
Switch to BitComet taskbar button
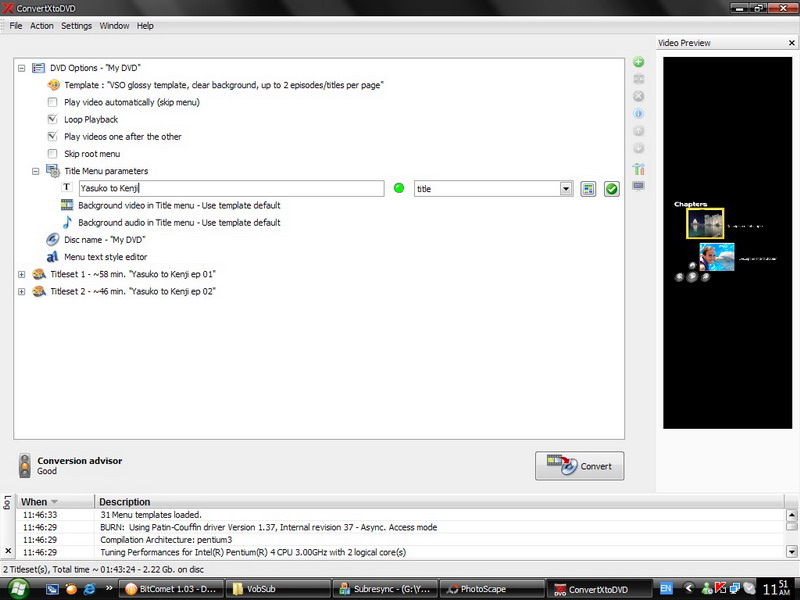(x=171, y=589)
